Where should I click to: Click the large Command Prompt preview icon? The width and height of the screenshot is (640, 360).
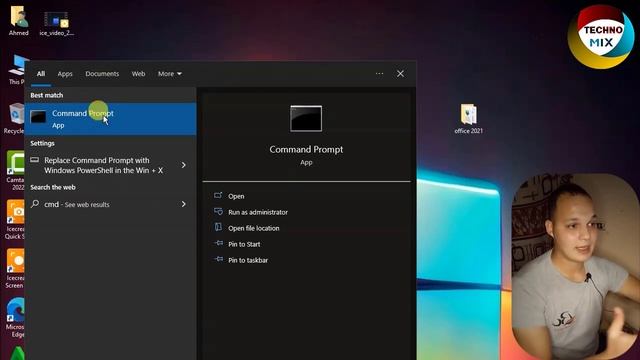[306, 118]
